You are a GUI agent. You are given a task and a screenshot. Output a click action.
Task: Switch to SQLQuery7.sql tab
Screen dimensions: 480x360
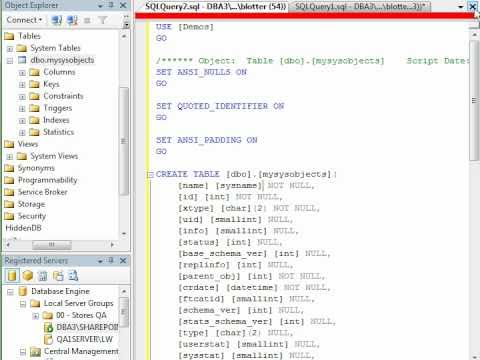click(215, 6)
